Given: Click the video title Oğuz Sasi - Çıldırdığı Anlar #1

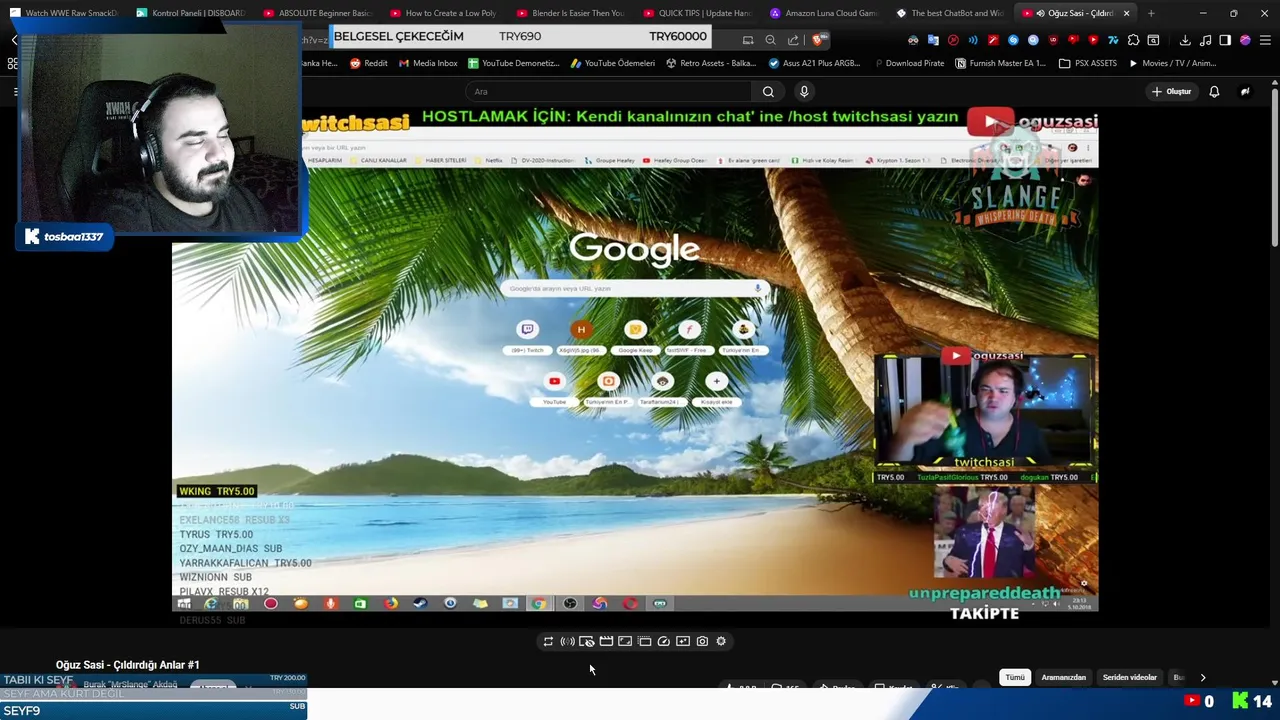Looking at the screenshot, I should pos(128,665).
